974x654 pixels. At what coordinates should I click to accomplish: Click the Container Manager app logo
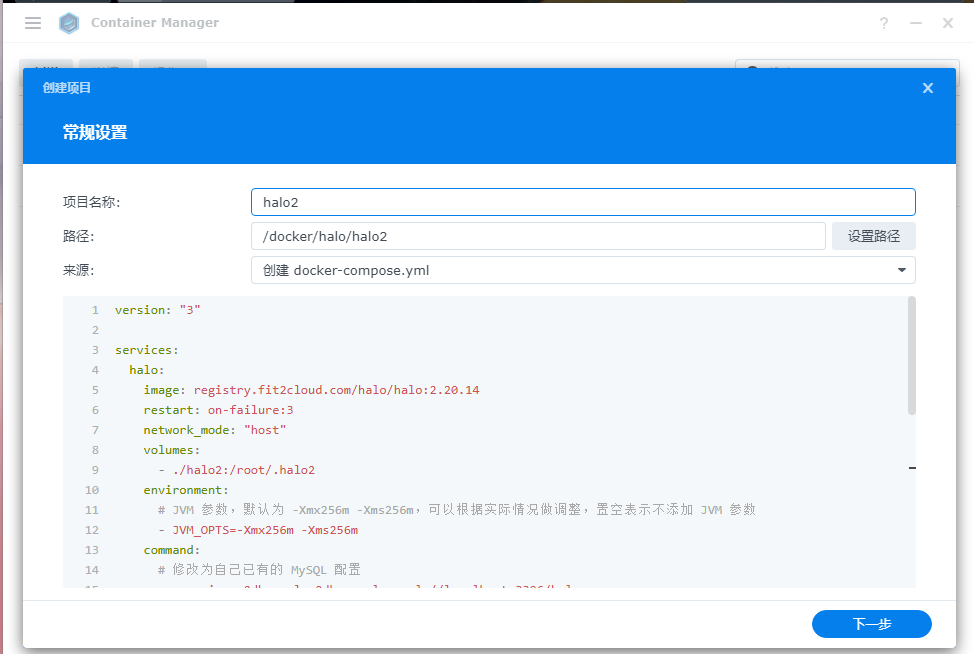(x=69, y=23)
